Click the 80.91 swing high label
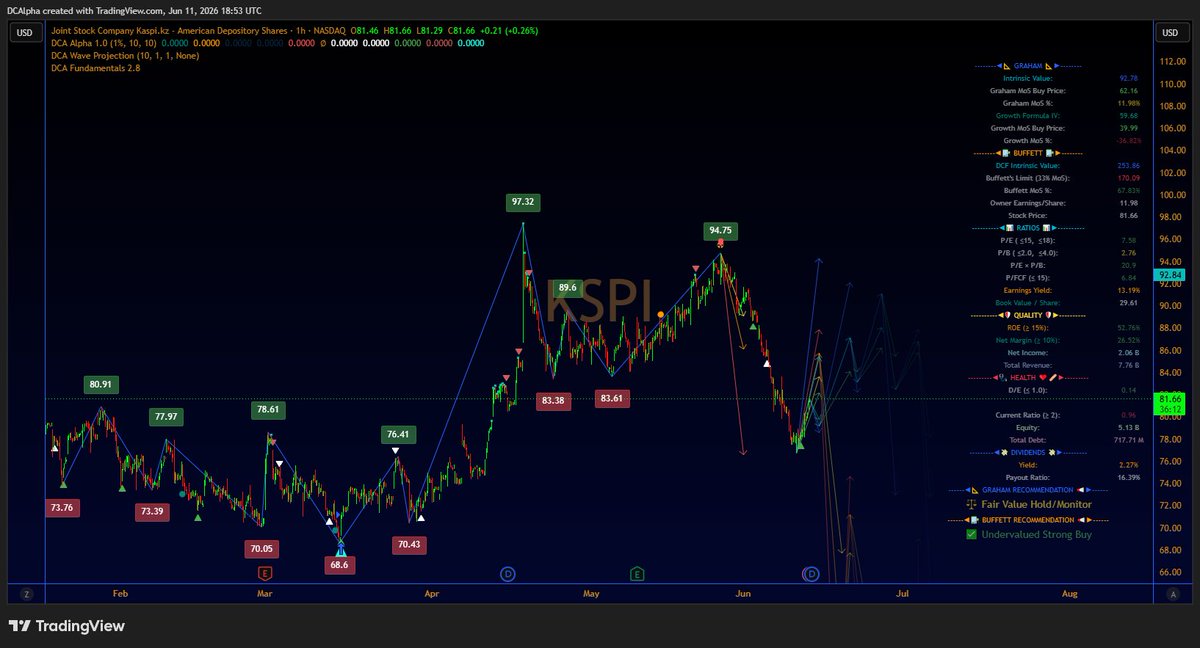The image size is (1200, 648). coord(101,383)
